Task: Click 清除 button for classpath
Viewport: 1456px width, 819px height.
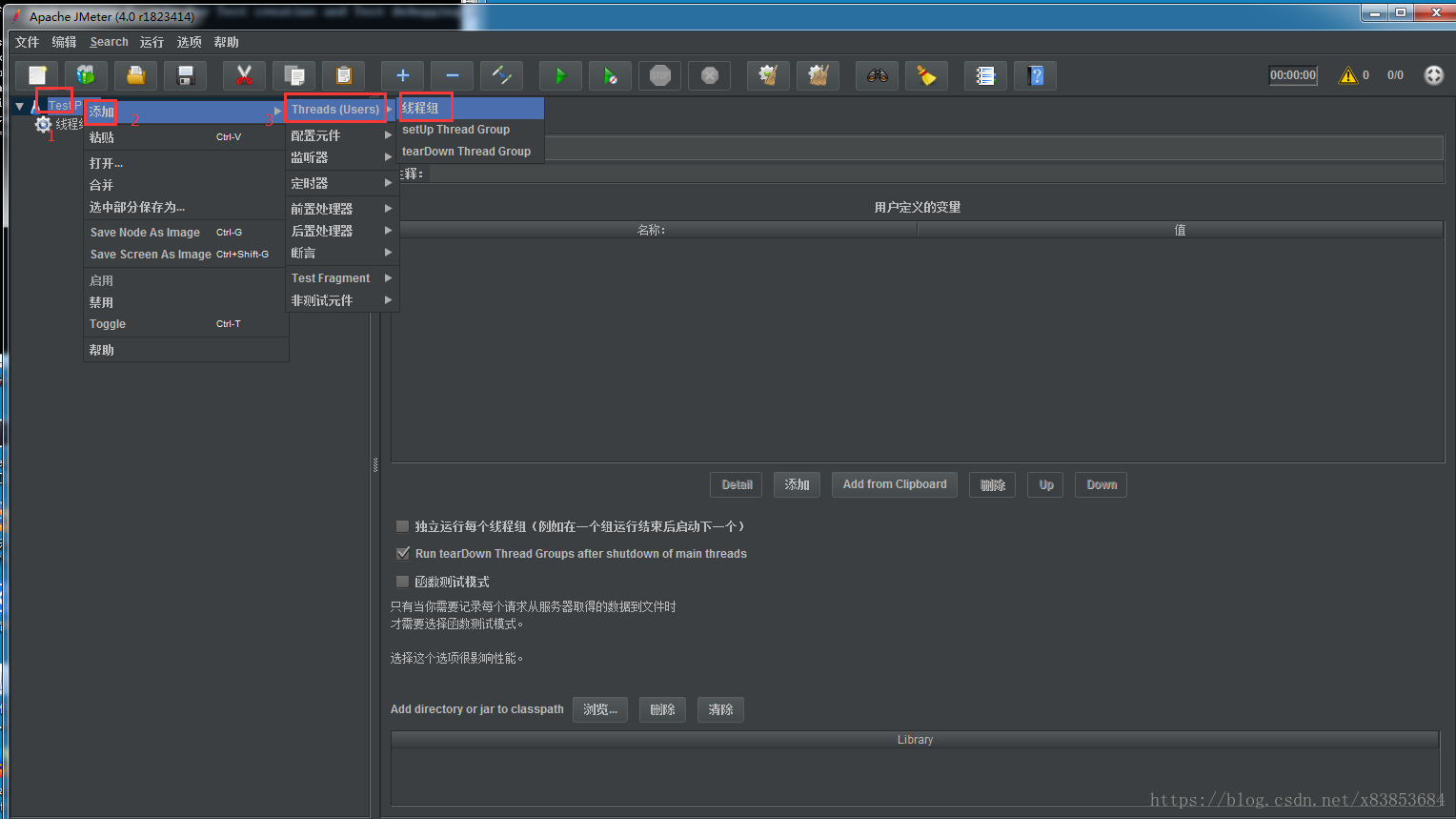Action: 720,709
